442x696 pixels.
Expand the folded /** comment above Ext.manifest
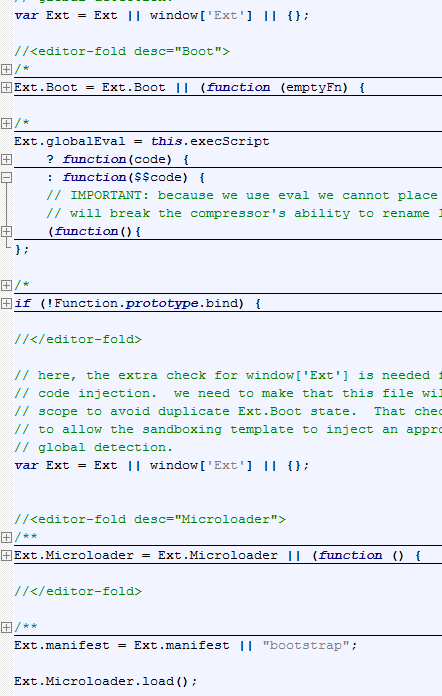(x=6, y=627)
